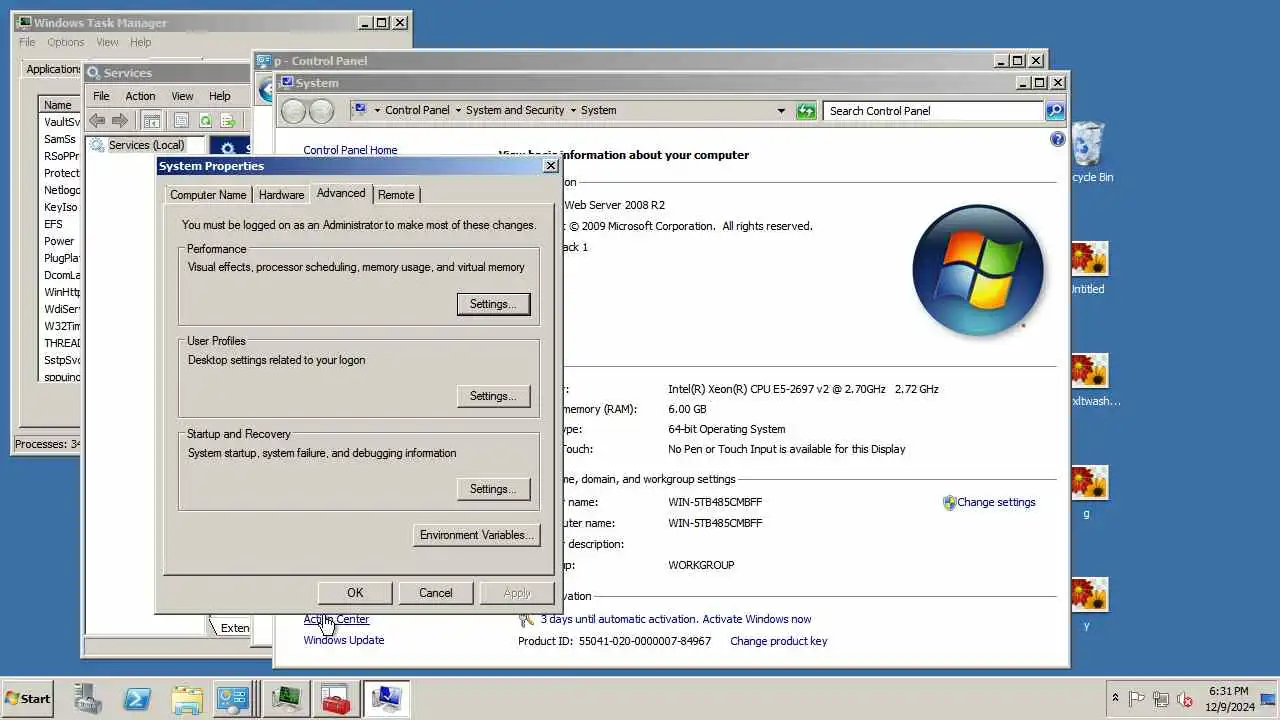This screenshot has width=1280, height=720.
Task: Open the Control Panel Home link
Action: point(350,150)
